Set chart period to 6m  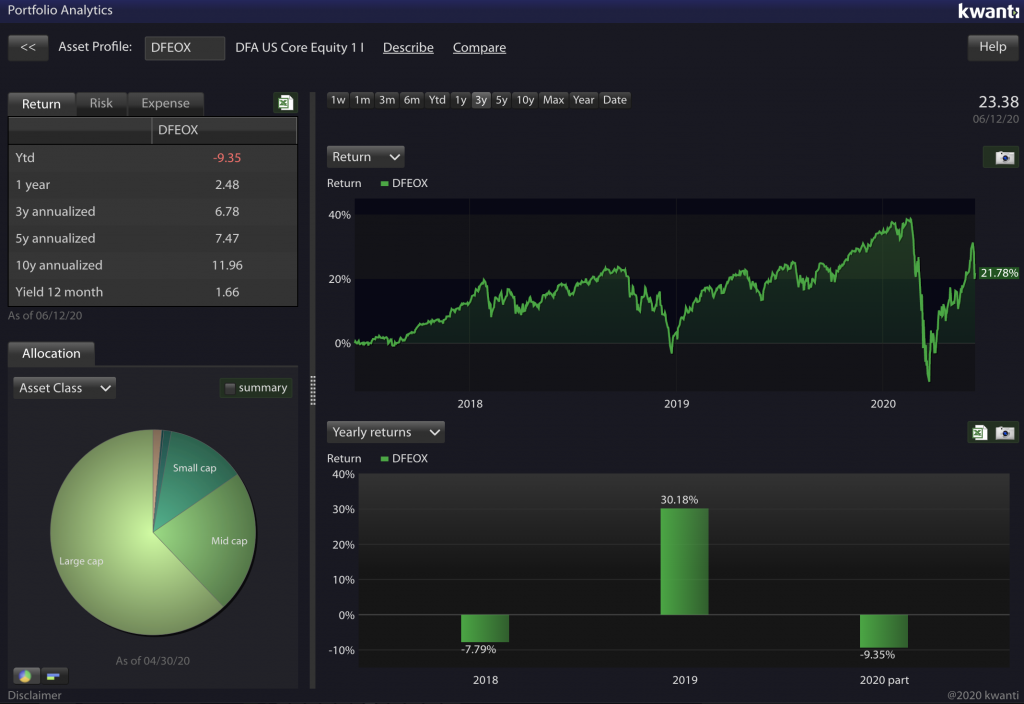point(411,100)
